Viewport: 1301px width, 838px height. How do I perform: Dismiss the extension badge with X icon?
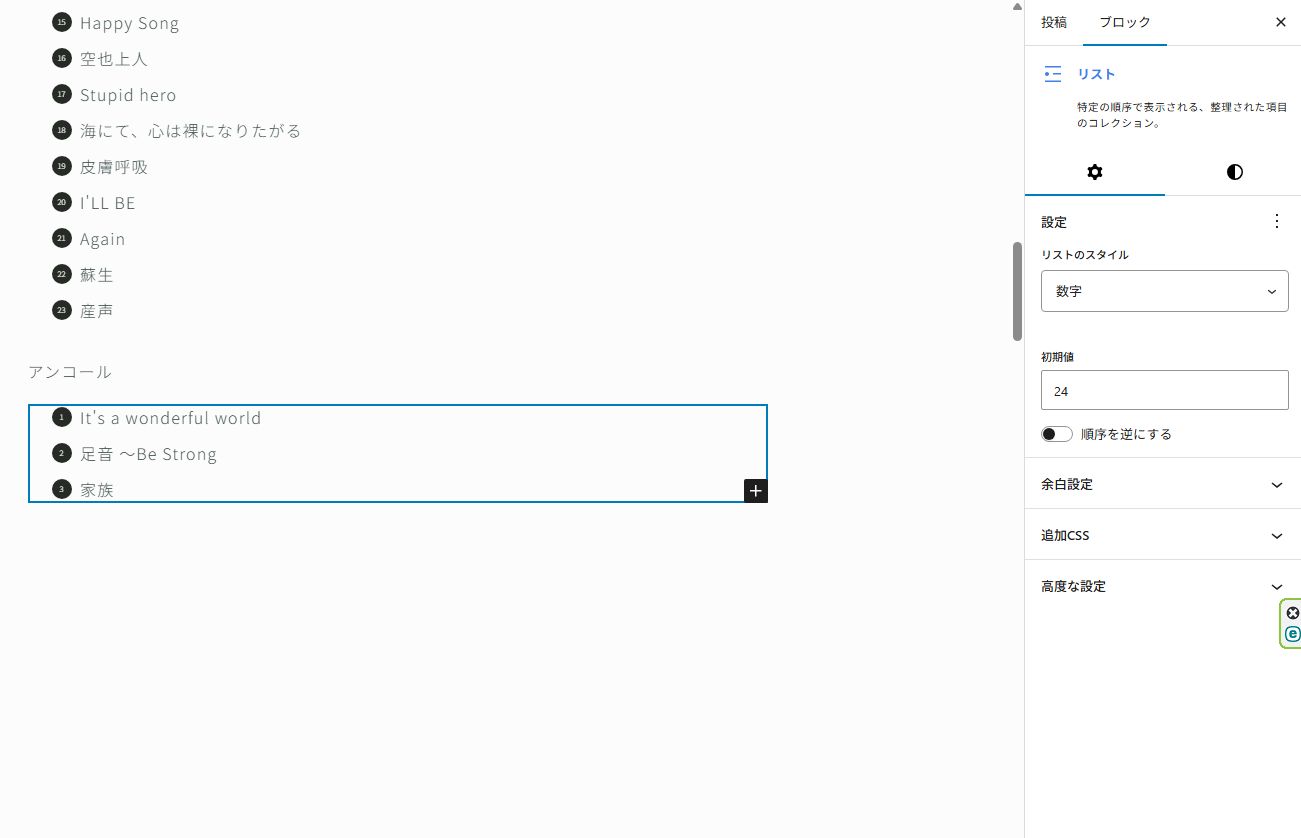(x=1292, y=613)
